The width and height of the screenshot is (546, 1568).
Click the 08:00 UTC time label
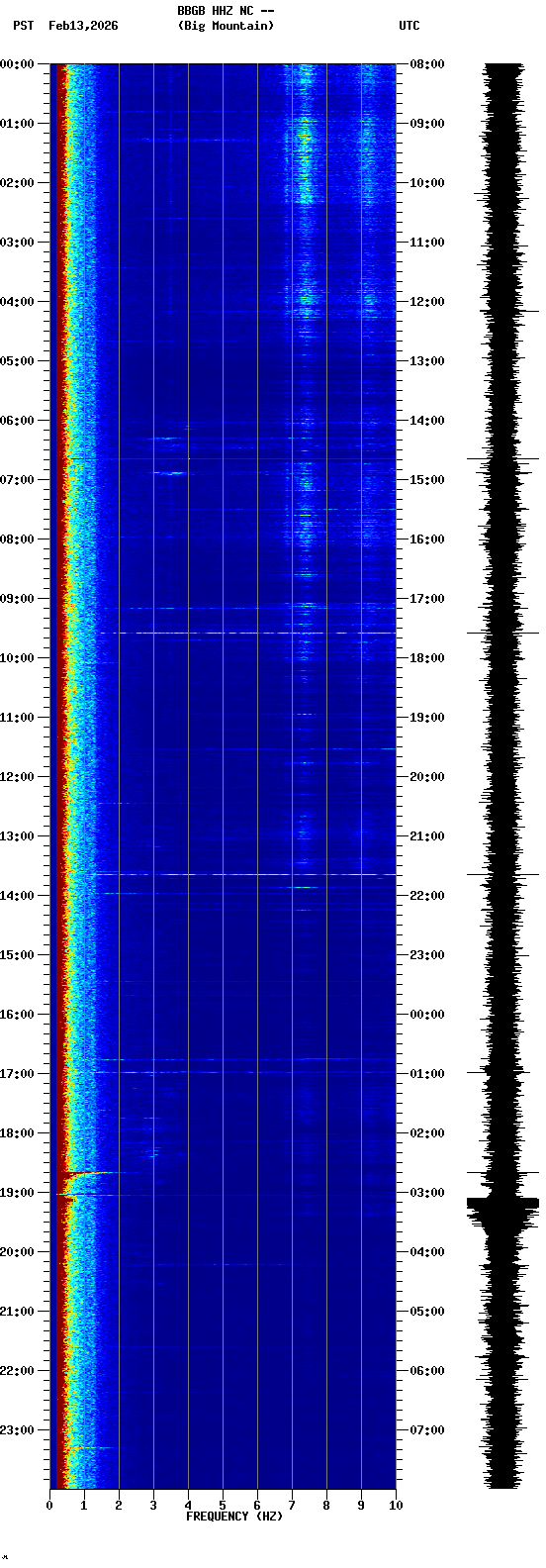[427, 64]
